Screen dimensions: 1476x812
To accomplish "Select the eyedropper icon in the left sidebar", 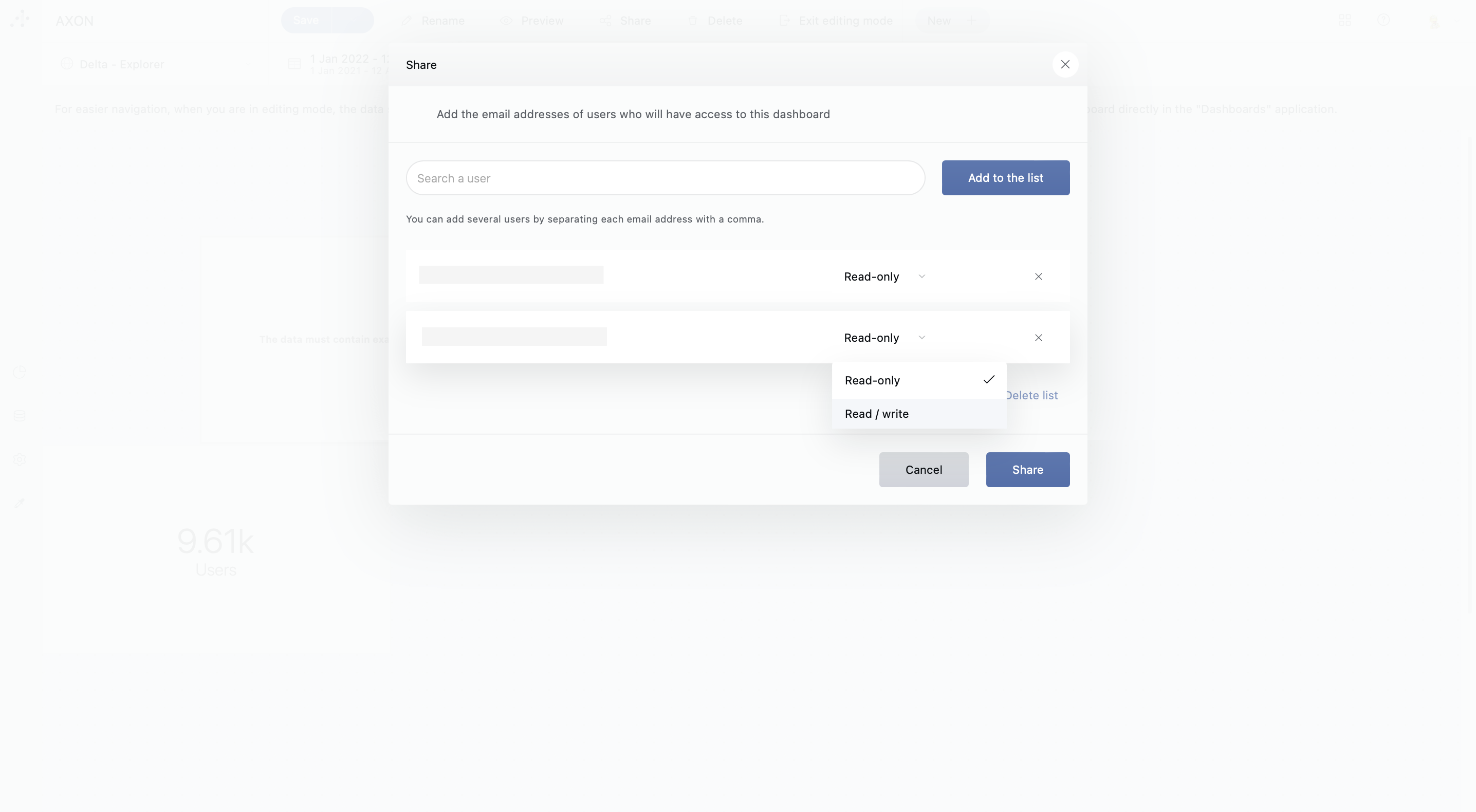I will pos(20,503).
